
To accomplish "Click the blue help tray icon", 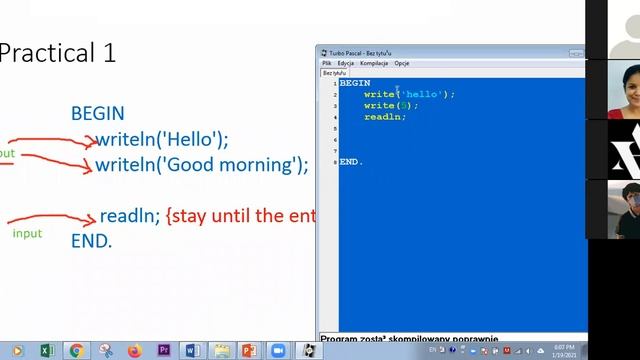I will pos(452,350).
